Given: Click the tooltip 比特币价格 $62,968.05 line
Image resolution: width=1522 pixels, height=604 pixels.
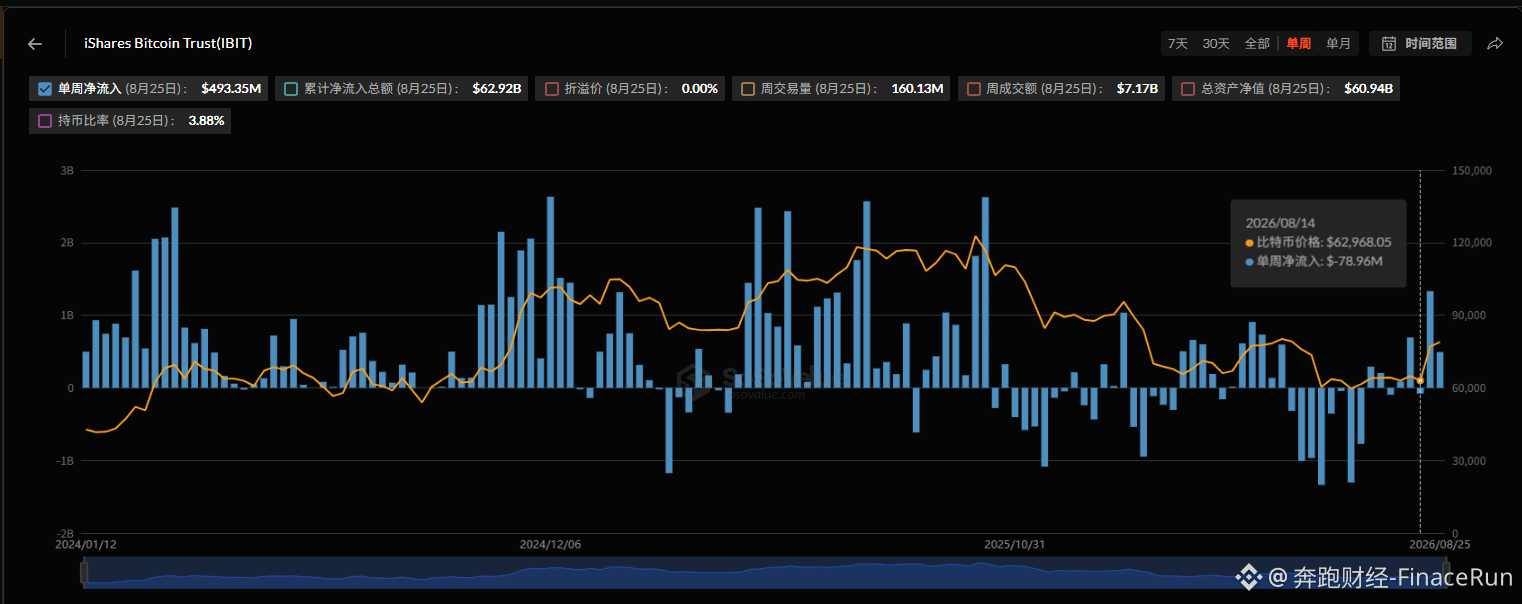Looking at the screenshot, I should [1318, 242].
